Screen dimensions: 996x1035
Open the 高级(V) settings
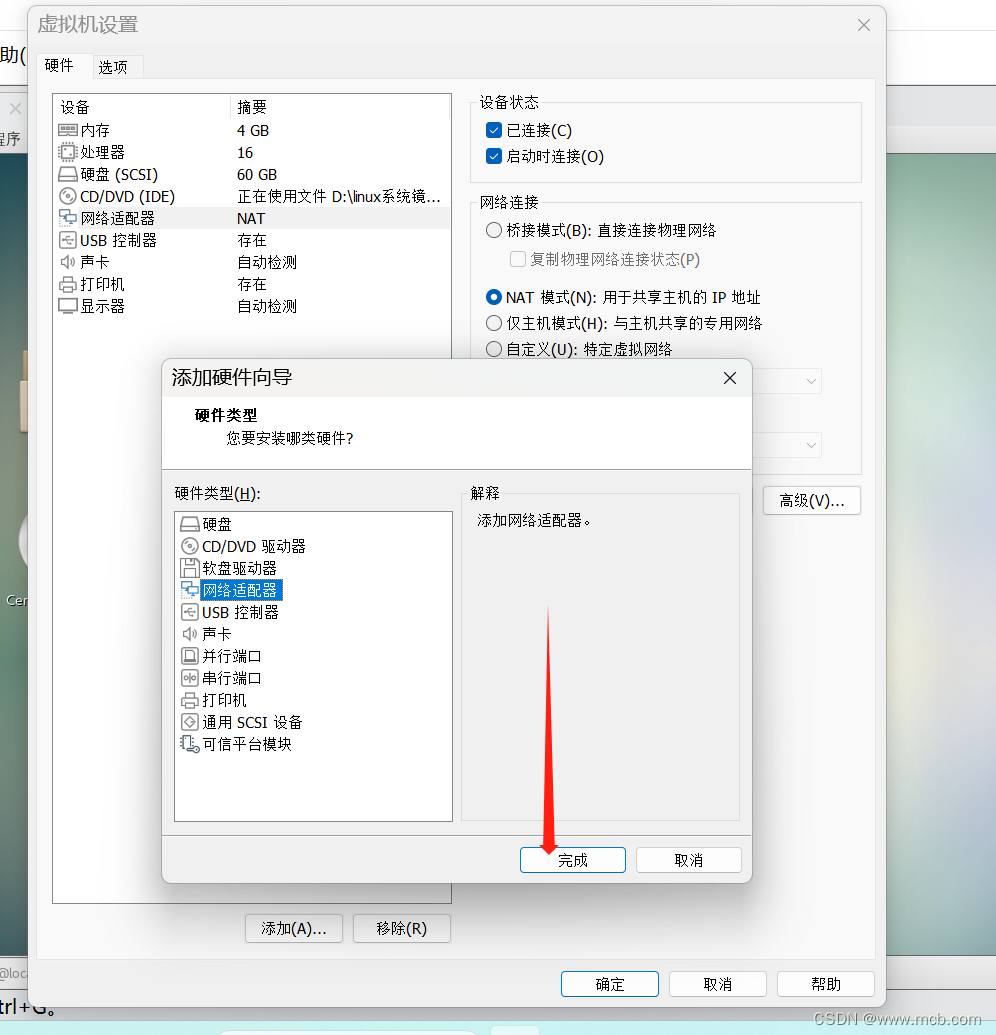811,500
